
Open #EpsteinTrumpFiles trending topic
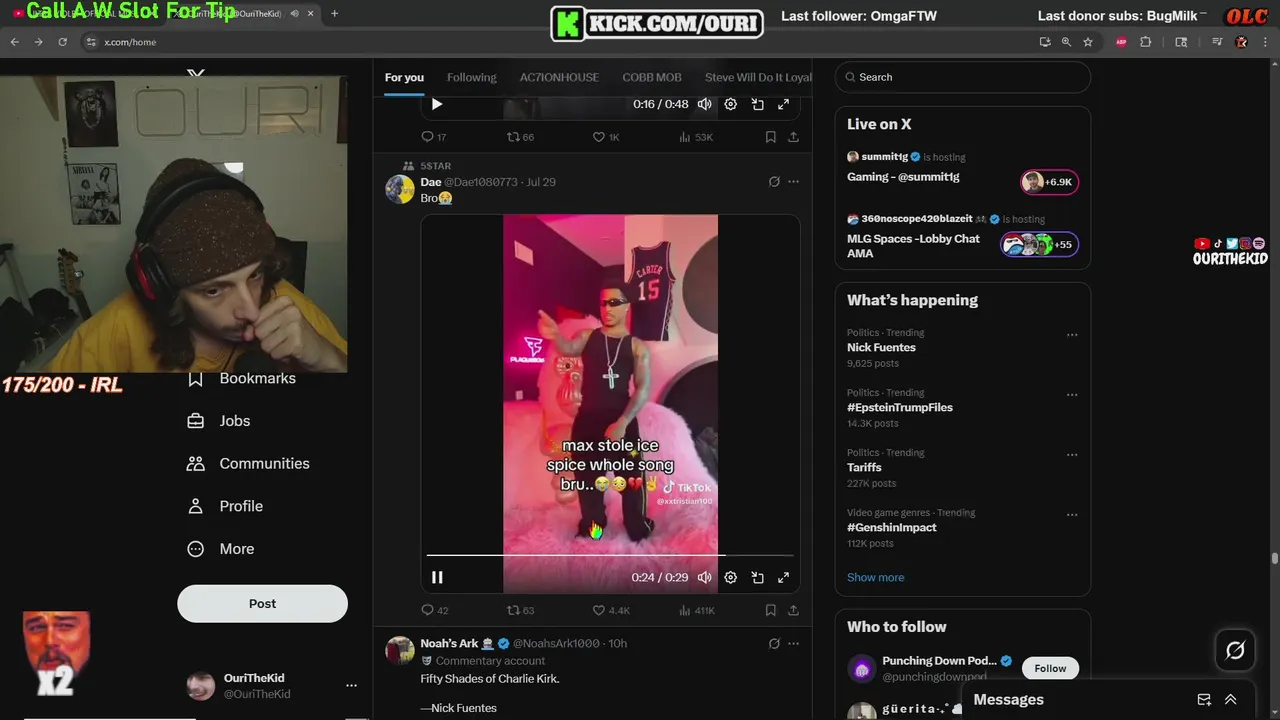click(x=900, y=407)
